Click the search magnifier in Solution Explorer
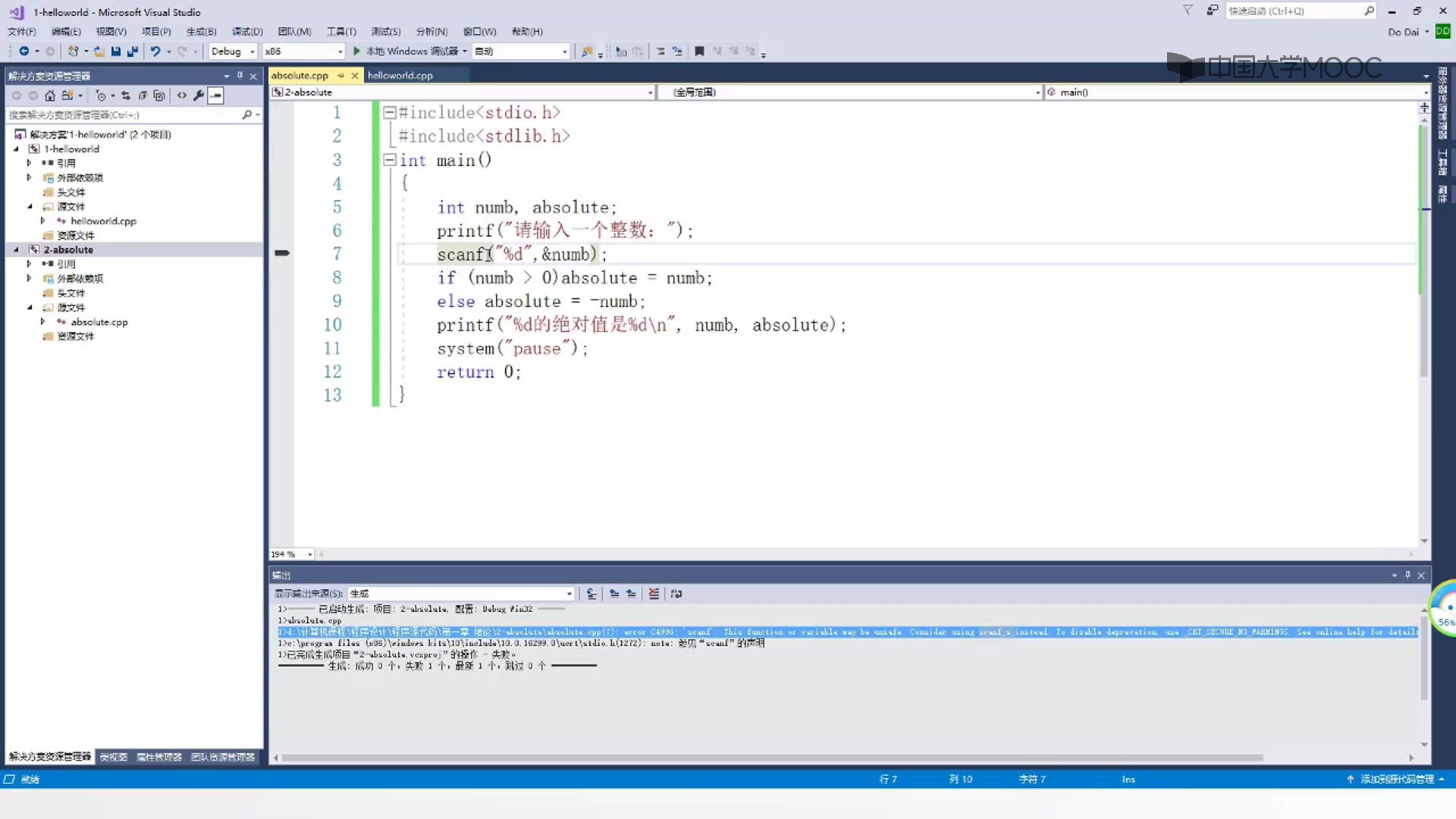The width and height of the screenshot is (1456, 819). point(246,115)
